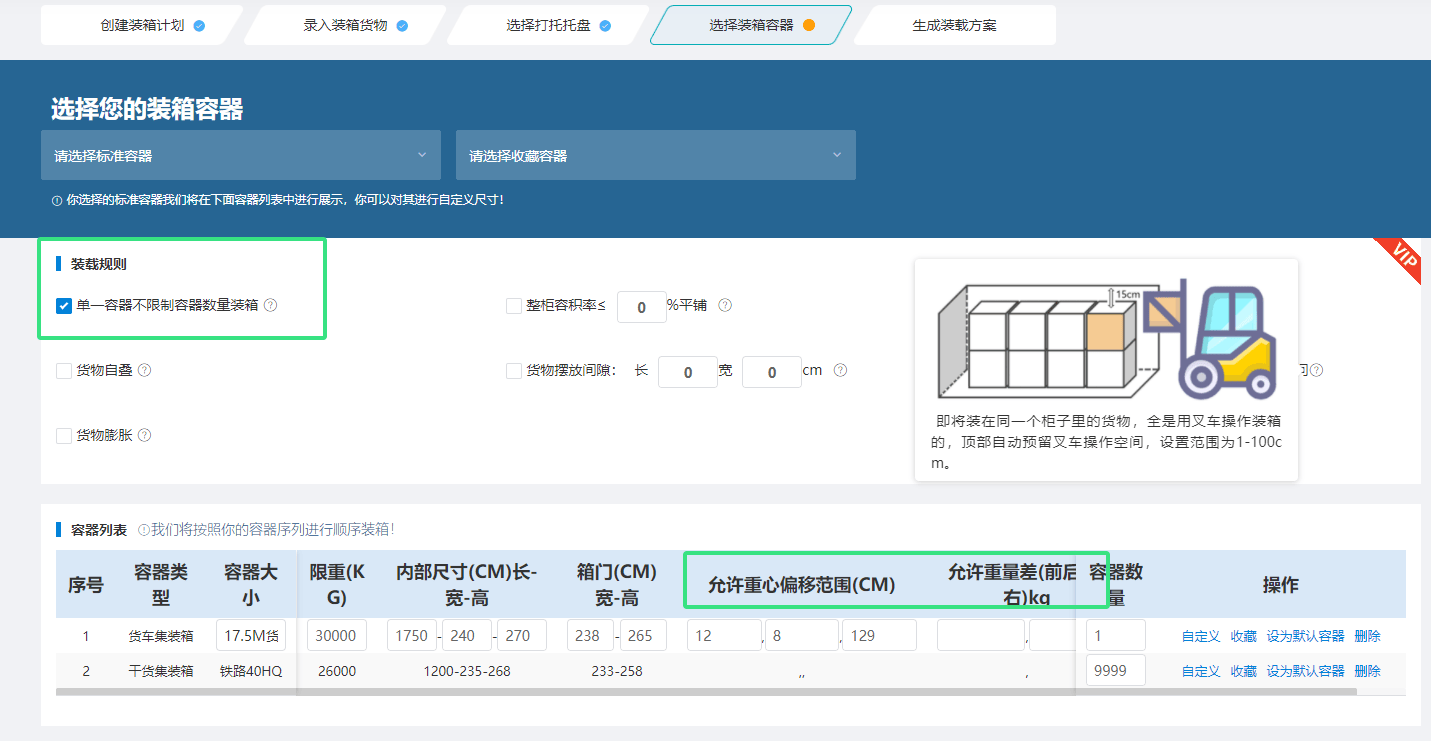The image size is (1431, 741).
Task: Click 删除 for the 干货集装箱 row
Action: [1368, 671]
